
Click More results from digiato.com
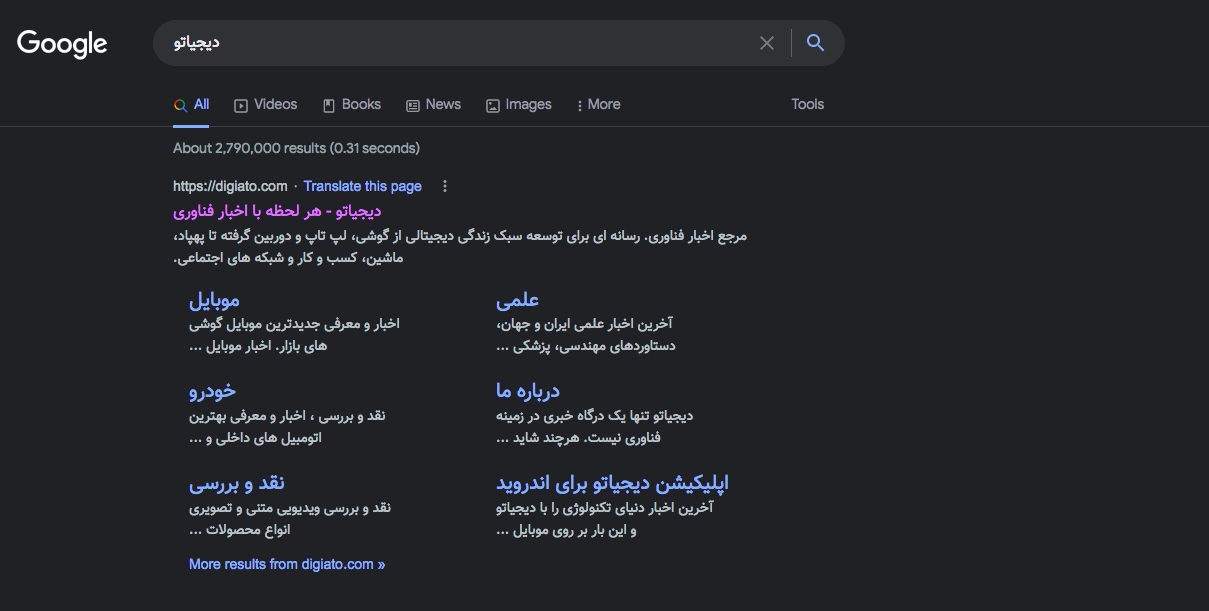point(287,564)
